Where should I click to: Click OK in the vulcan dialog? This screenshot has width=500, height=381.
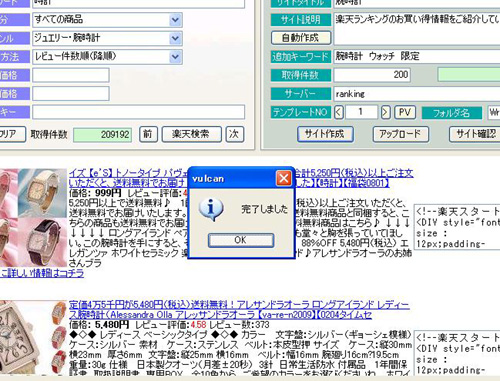click(241, 240)
